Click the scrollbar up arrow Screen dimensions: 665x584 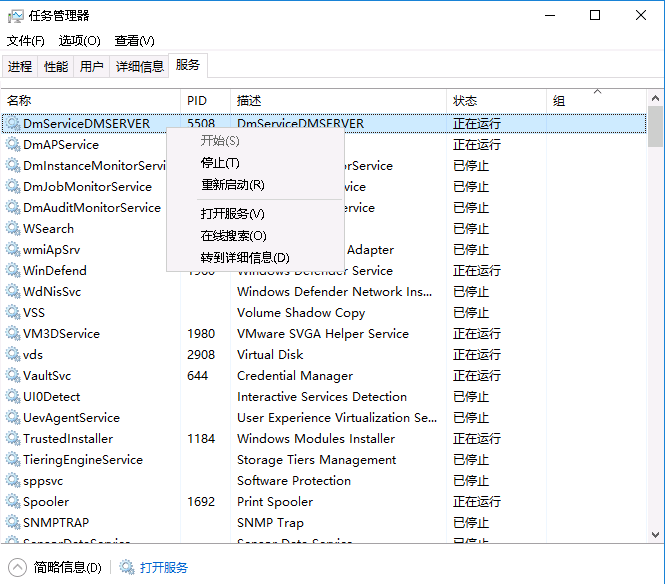click(x=655, y=98)
